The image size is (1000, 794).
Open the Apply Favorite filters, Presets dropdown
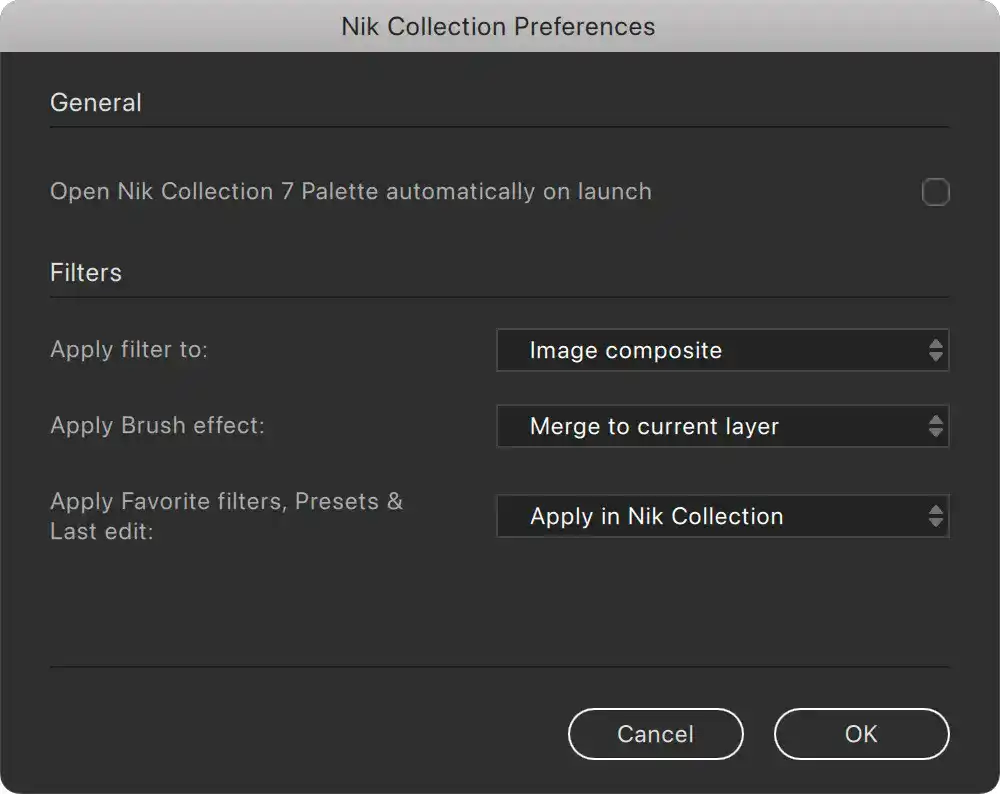pos(723,516)
